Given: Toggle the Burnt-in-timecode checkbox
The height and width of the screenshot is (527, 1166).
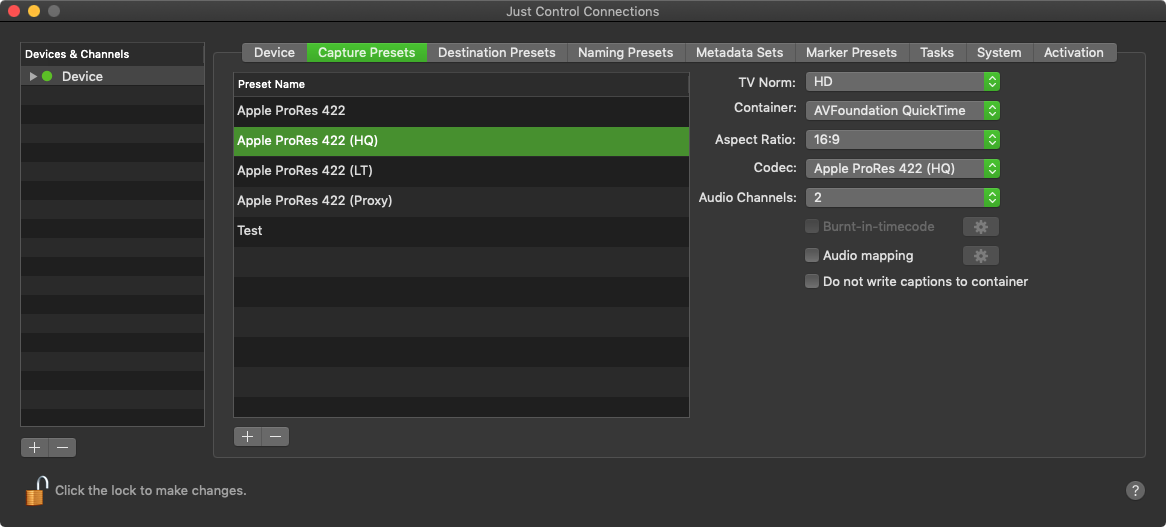Looking at the screenshot, I should tap(812, 227).
